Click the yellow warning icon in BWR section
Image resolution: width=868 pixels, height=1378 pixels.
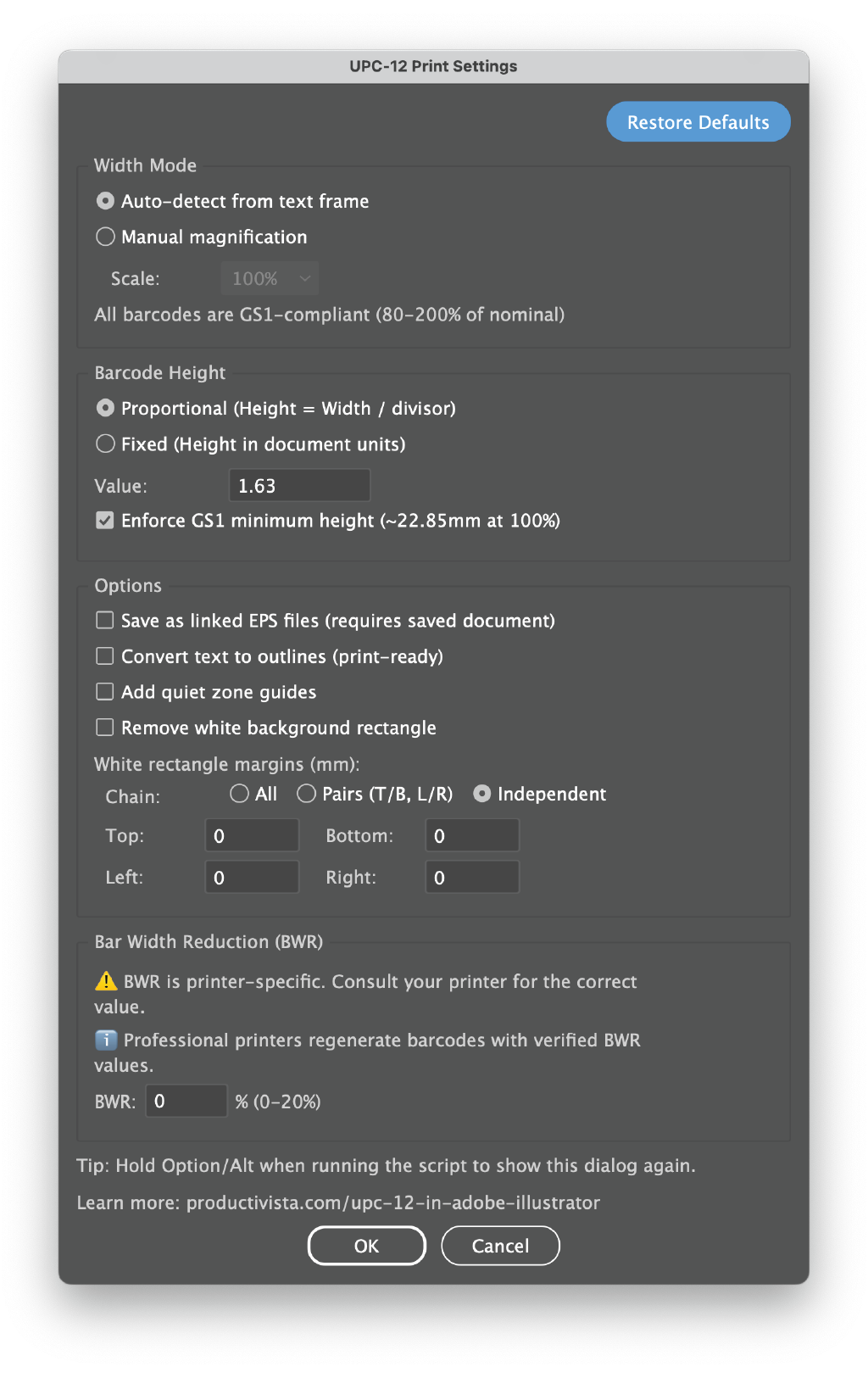click(106, 981)
